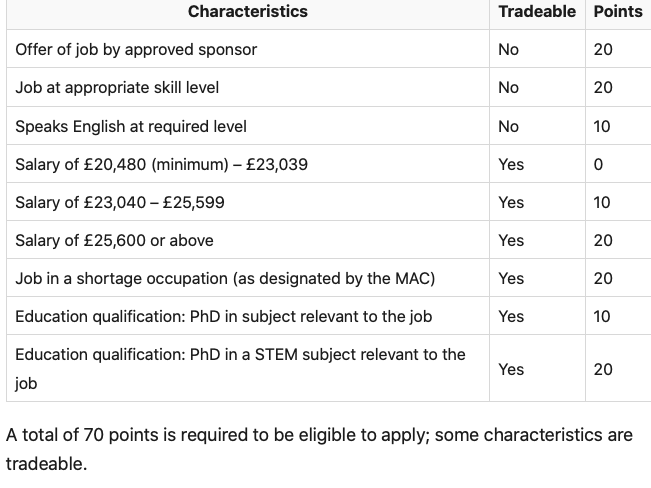
Task: Click the 10 points in Speaks English row
Action: click(602, 126)
